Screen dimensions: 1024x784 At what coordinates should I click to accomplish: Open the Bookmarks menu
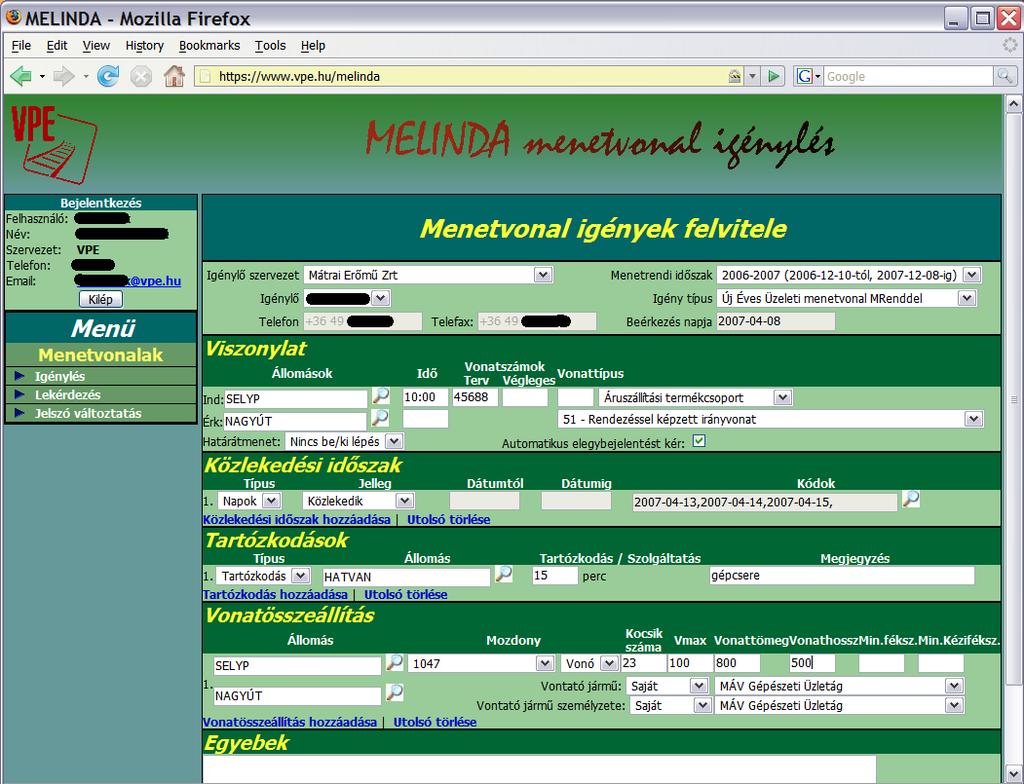click(210, 46)
